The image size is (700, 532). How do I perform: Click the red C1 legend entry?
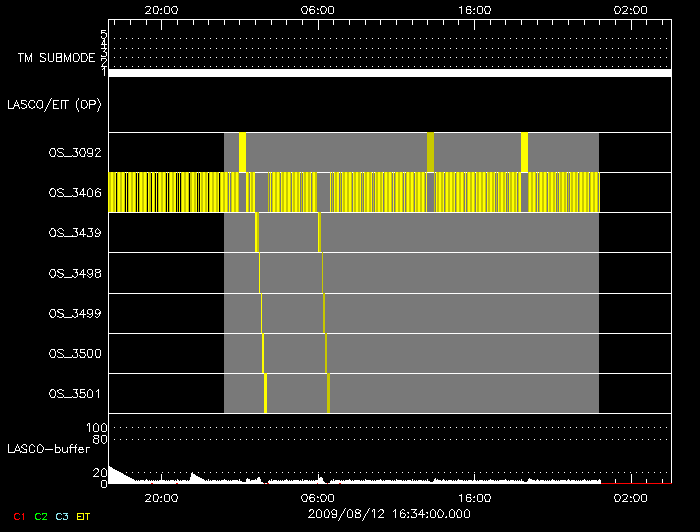point(19,516)
